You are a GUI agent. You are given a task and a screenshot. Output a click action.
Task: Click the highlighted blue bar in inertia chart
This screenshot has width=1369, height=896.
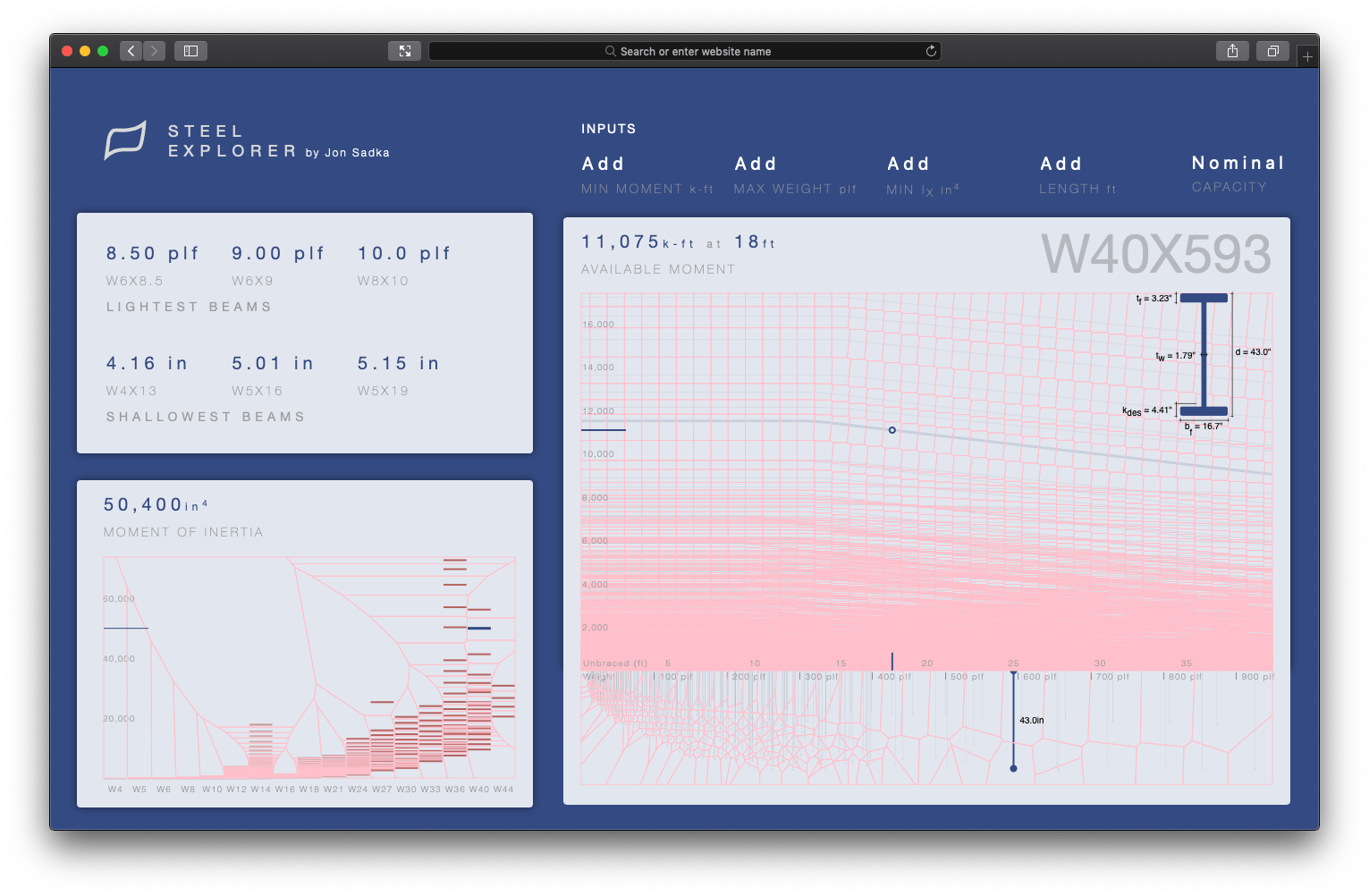(x=479, y=628)
